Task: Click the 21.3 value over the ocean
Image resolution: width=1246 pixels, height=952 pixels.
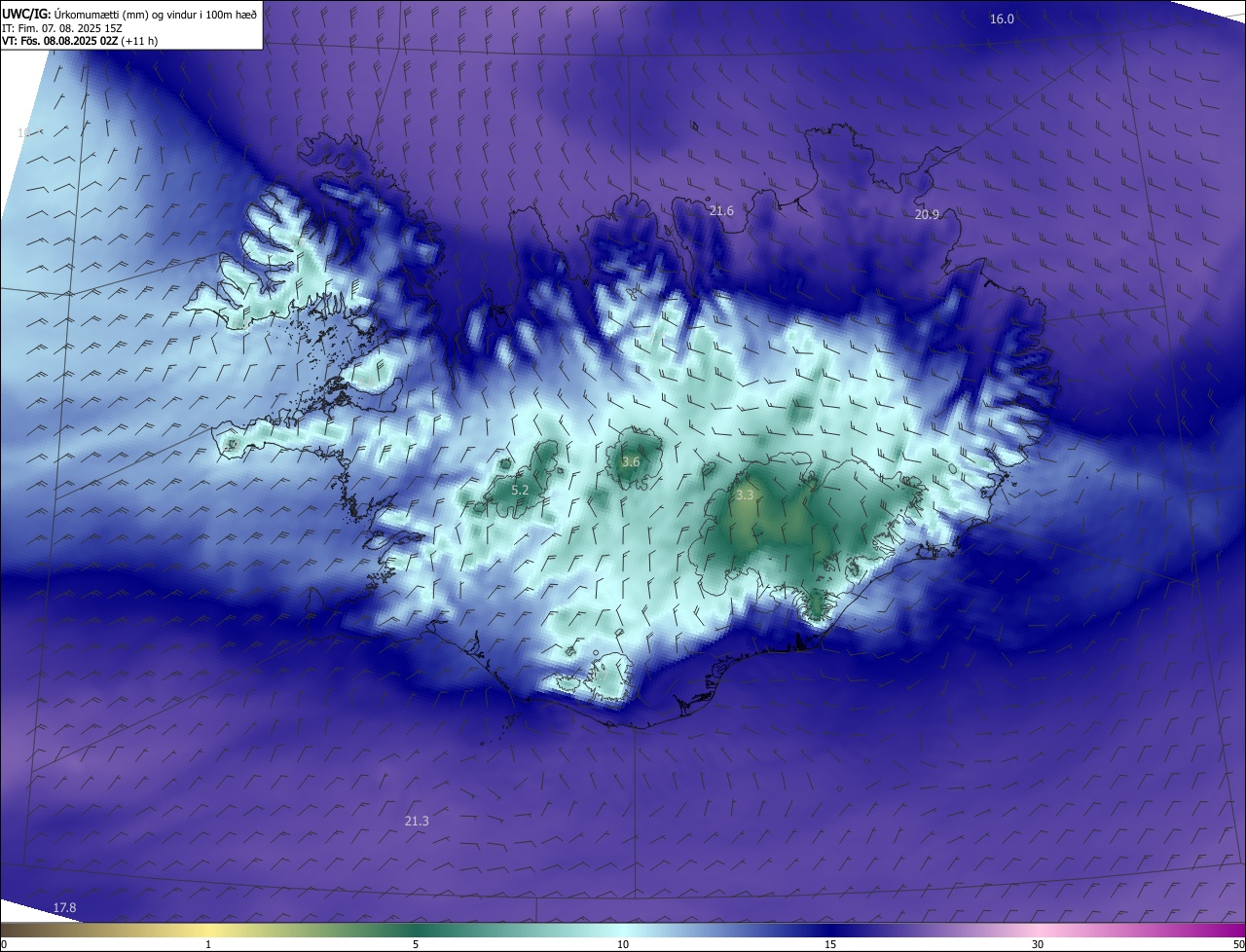Action: [417, 821]
